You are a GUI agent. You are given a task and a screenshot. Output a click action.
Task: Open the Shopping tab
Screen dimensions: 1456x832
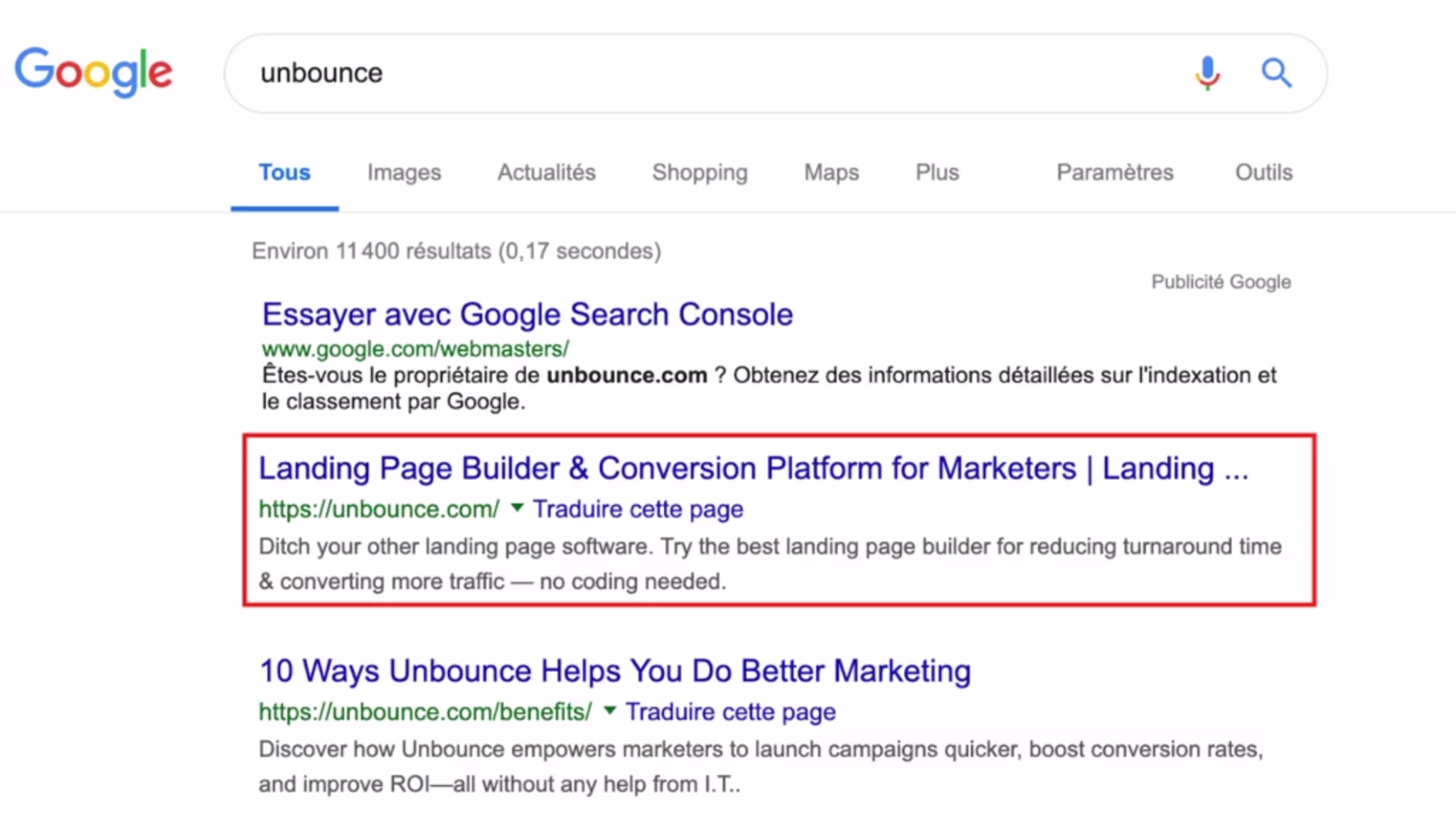(x=700, y=172)
